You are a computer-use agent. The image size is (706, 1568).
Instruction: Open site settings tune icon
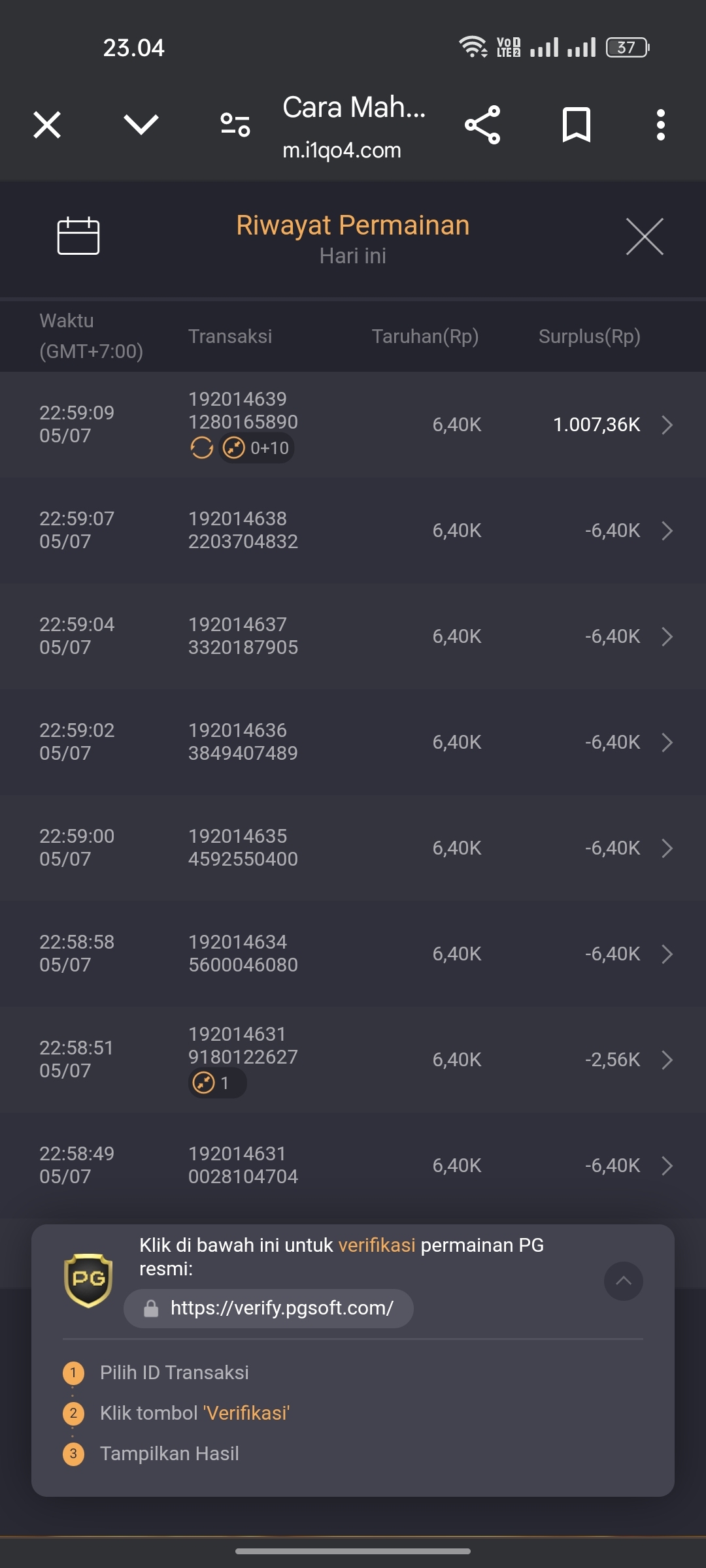235,125
